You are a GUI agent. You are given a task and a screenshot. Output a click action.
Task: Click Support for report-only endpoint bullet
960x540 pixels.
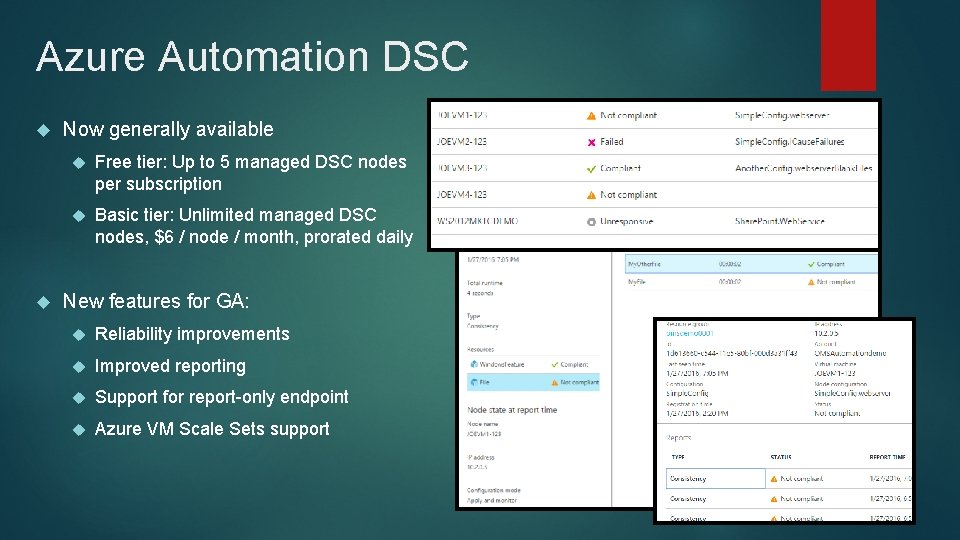(x=222, y=397)
